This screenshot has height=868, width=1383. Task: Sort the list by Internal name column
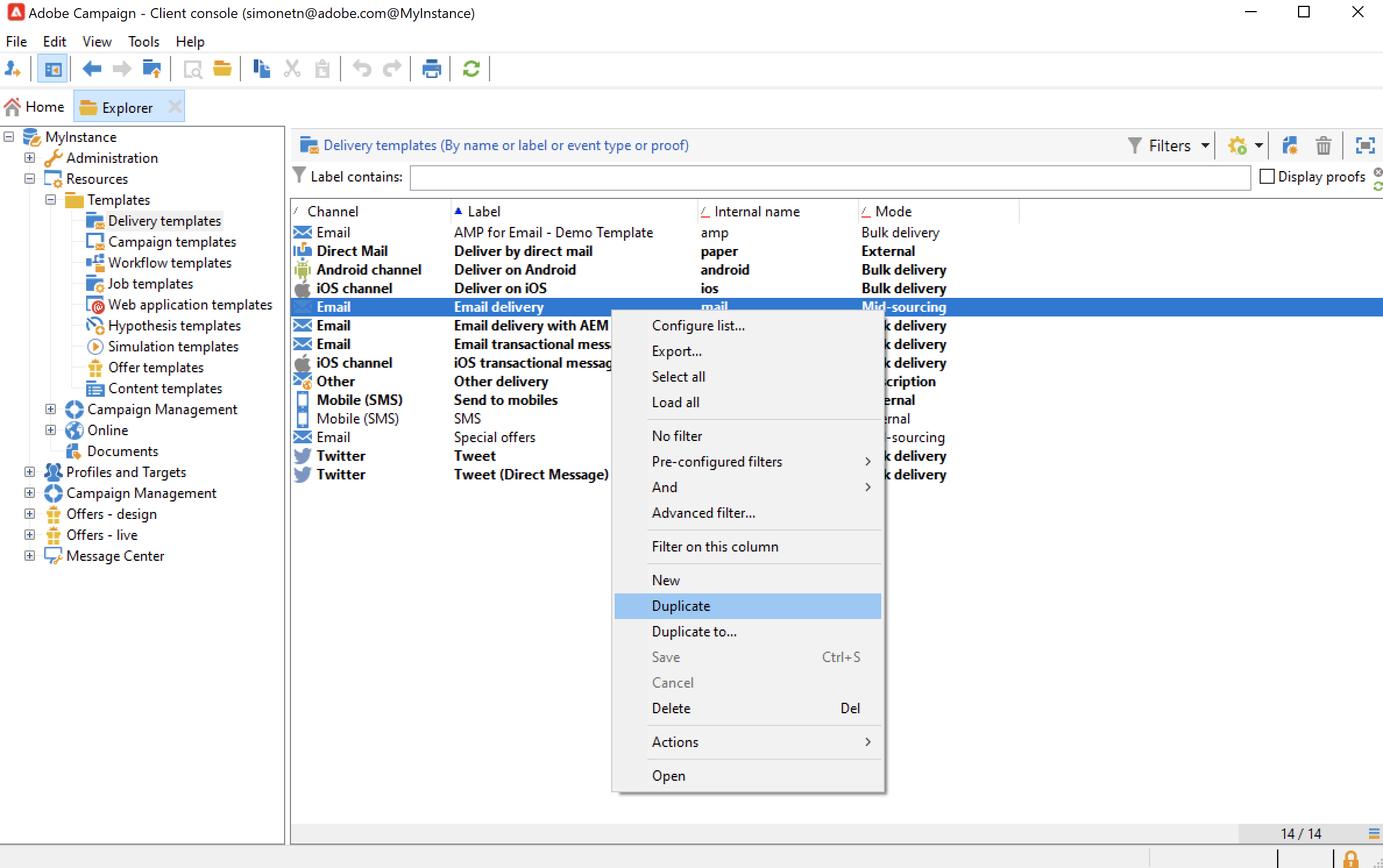(x=757, y=212)
